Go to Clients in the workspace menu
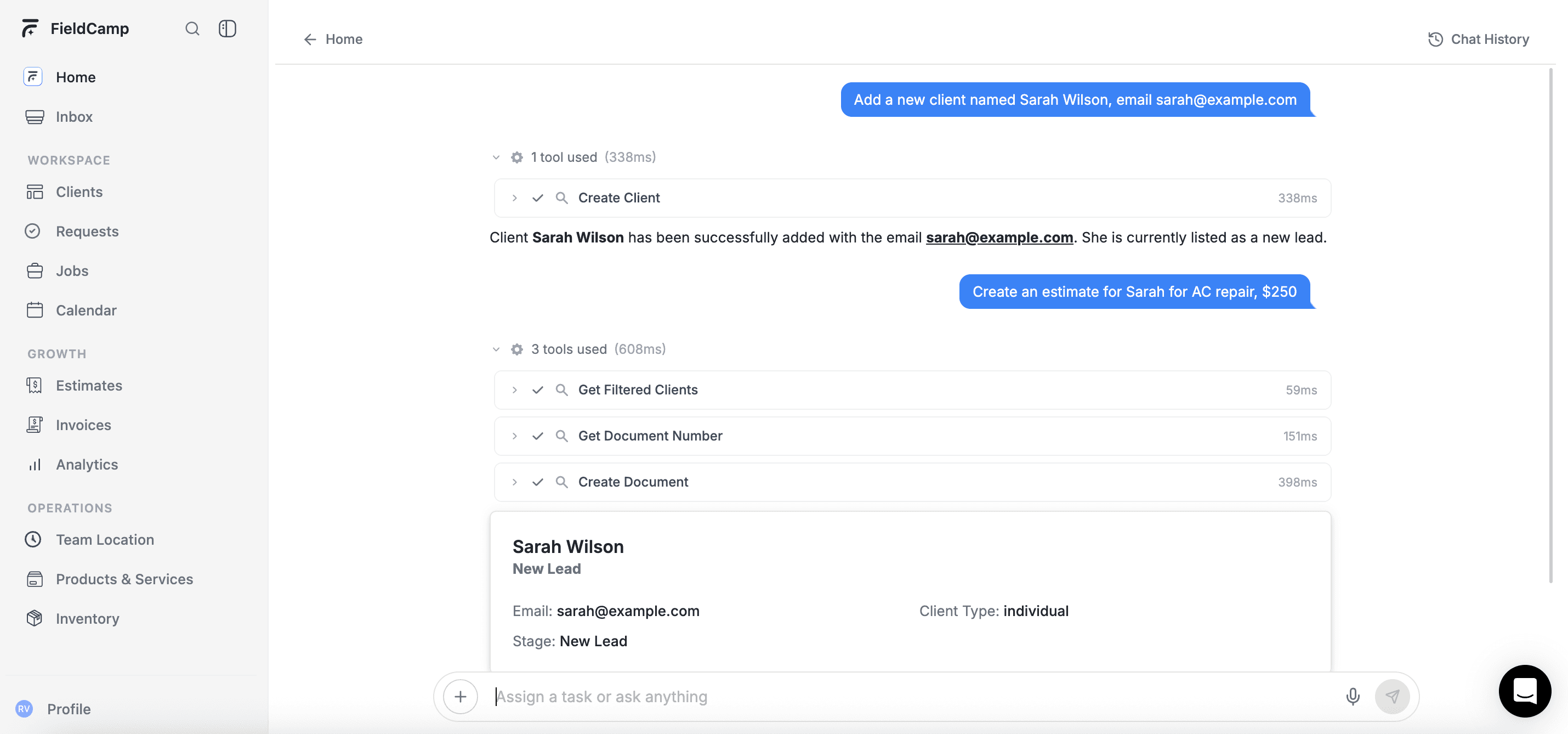1568x734 pixels. (79, 192)
